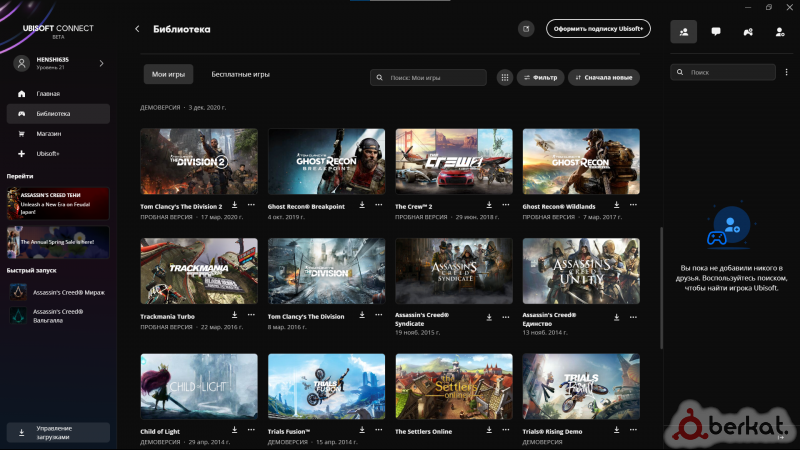Viewport: 800px width, 450px height.
Task: Download The Crew 2
Action: 489,205
